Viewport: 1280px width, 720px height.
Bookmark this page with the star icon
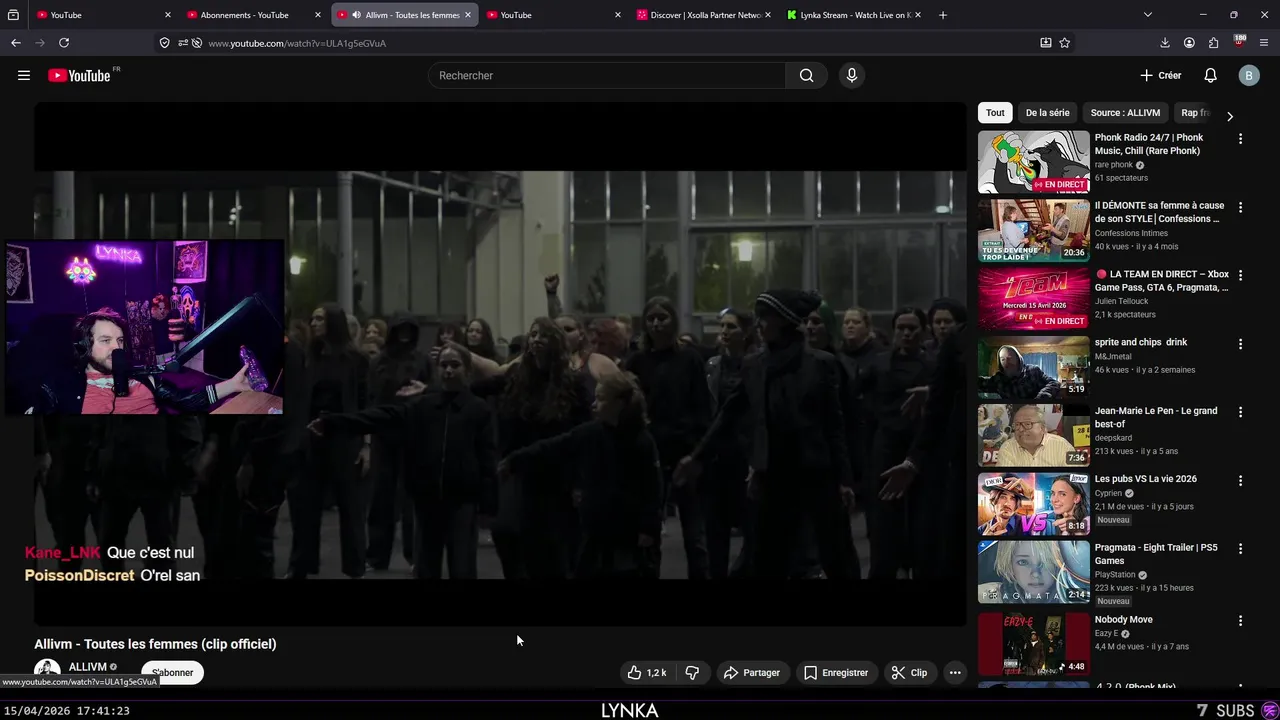tap(1064, 43)
